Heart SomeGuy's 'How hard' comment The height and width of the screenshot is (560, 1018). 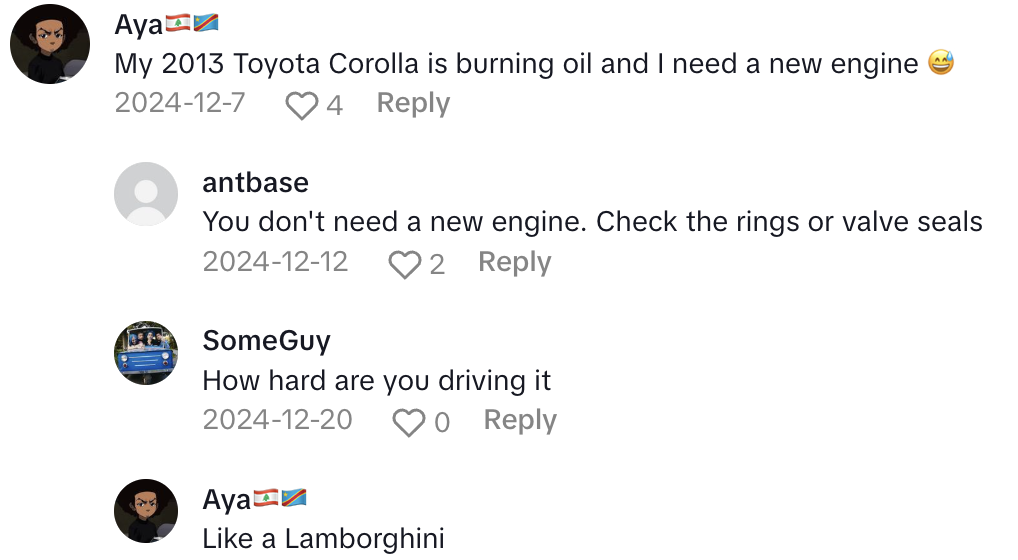pyautogui.click(x=409, y=422)
